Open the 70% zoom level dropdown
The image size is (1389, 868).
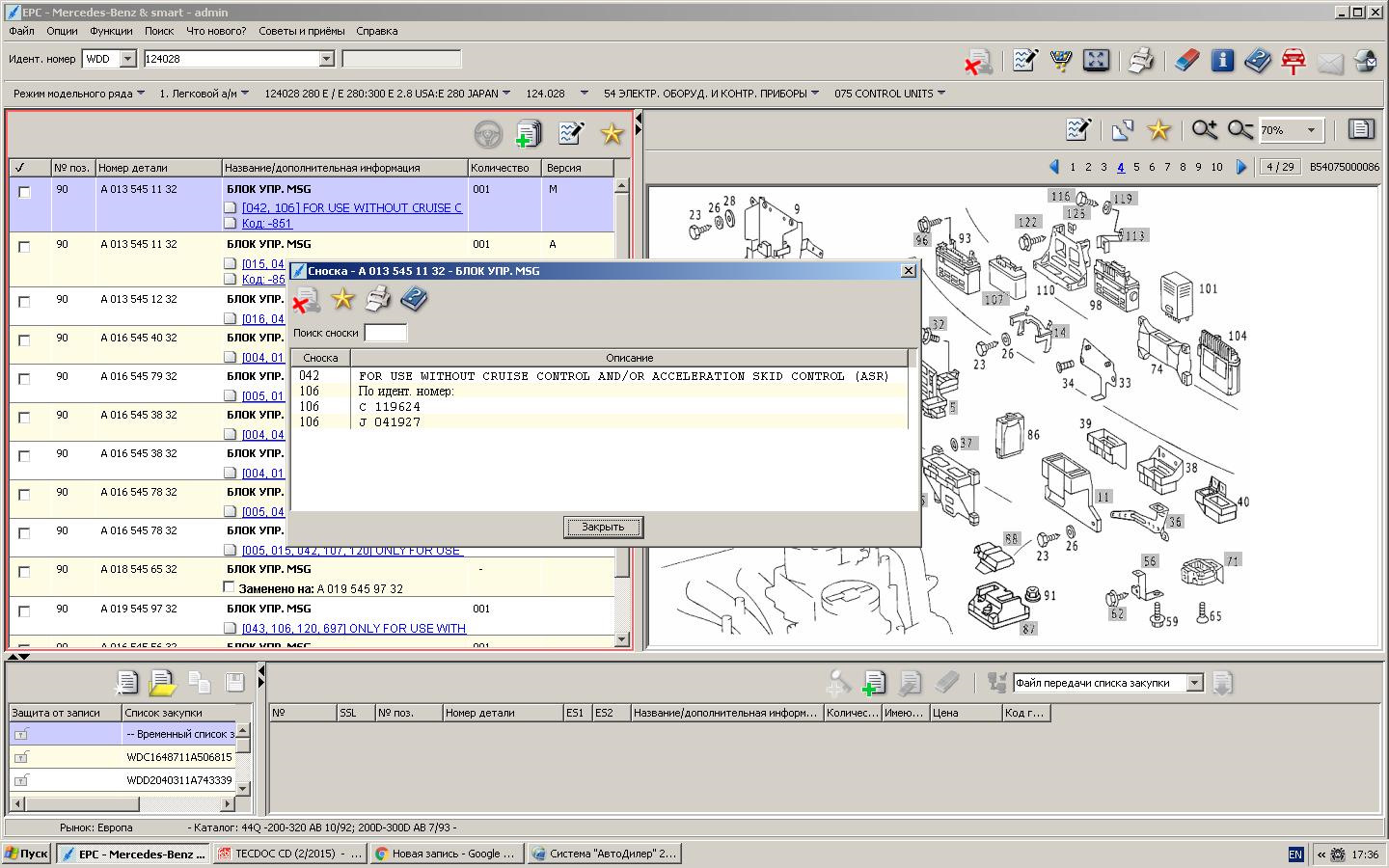click(1311, 130)
